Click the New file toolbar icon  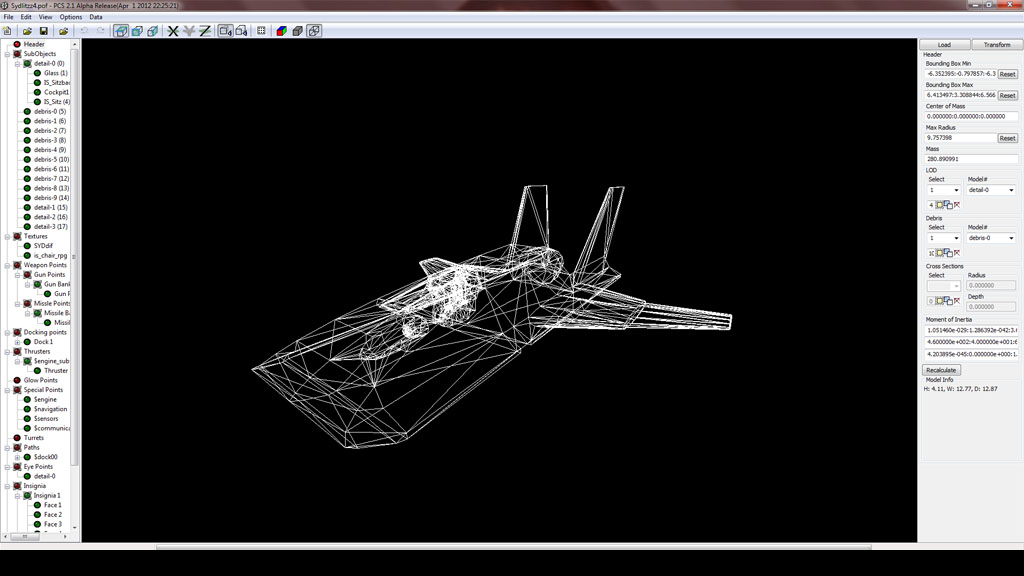click(8, 31)
